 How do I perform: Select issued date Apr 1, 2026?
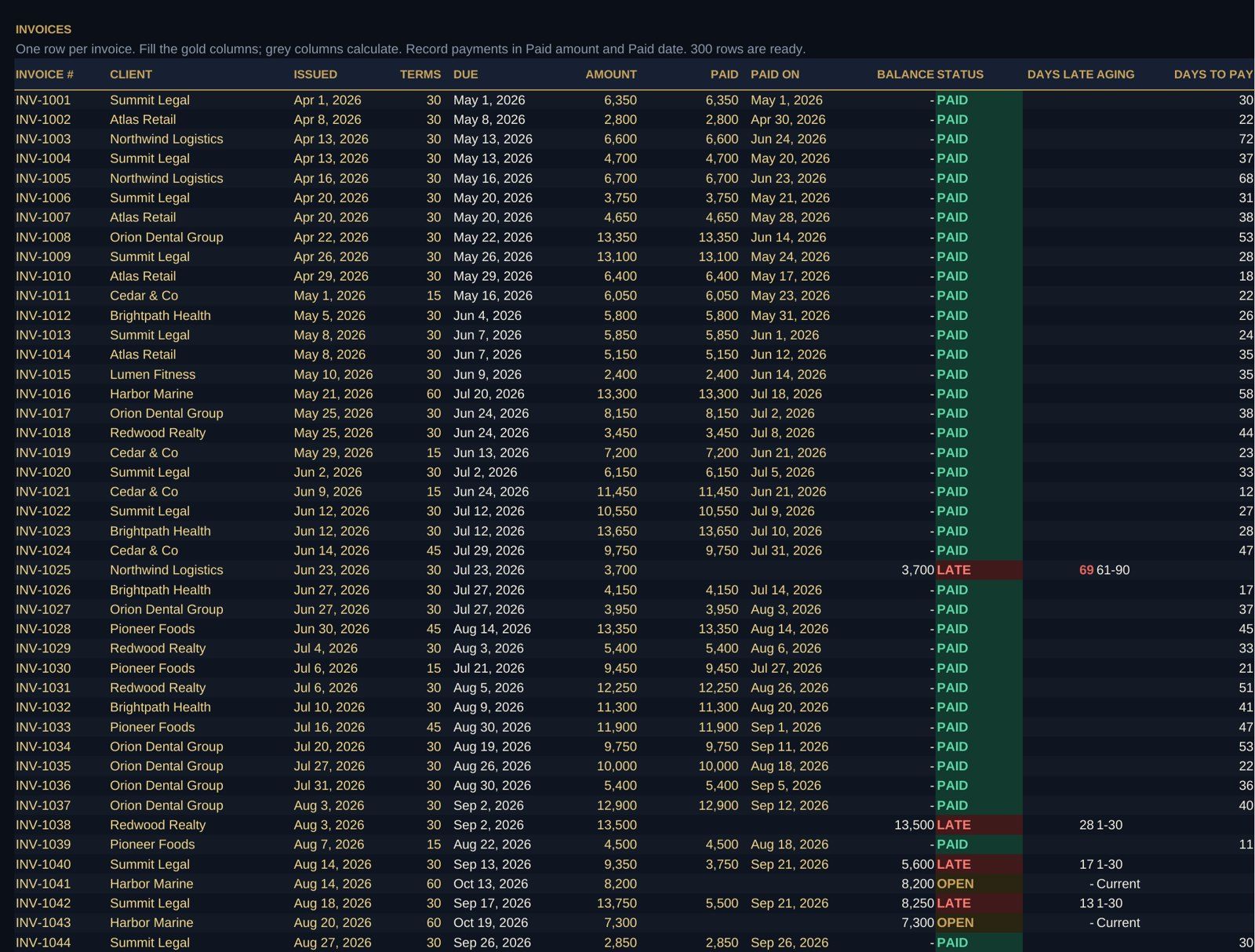328,100
